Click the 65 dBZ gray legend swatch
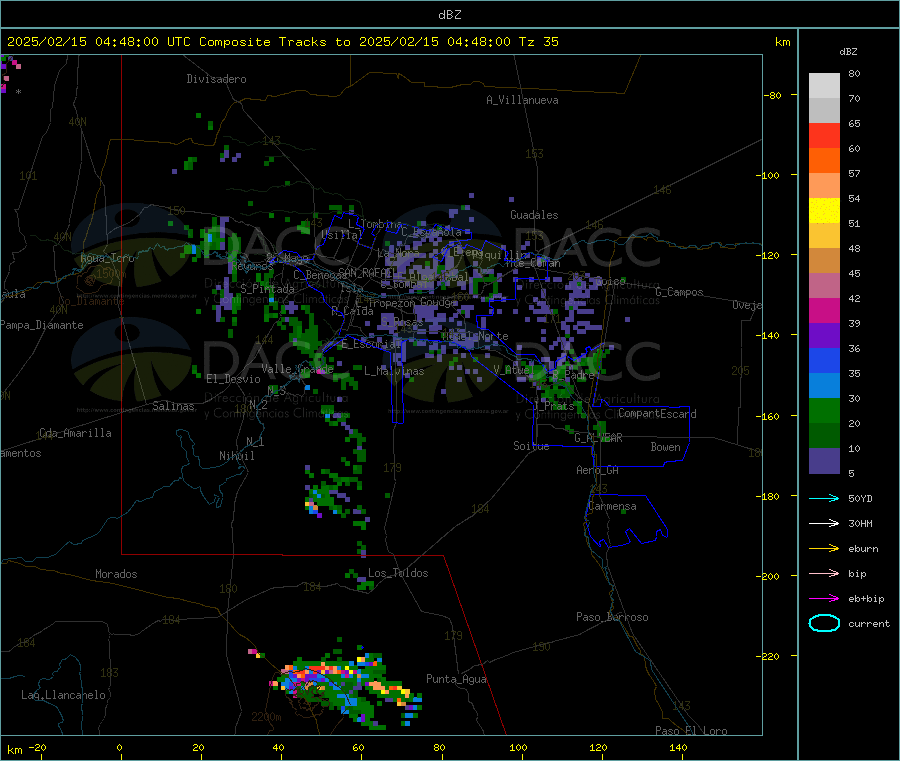 click(x=824, y=111)
